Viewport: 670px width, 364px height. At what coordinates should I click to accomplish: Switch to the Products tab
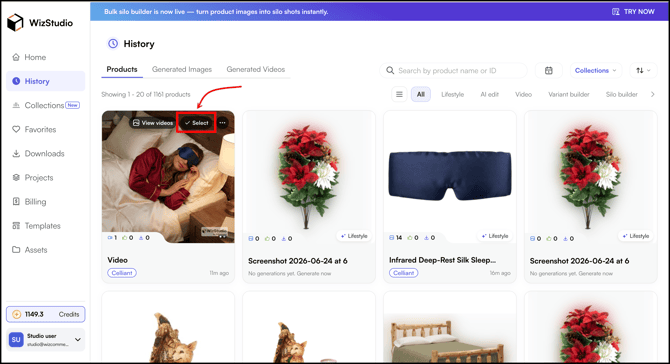click(122, 69)
